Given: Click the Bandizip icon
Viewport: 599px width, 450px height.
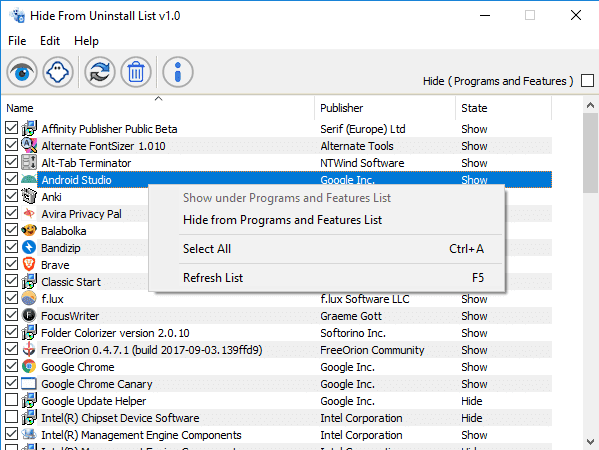Looking at the screenshot, I should [29, 247].
